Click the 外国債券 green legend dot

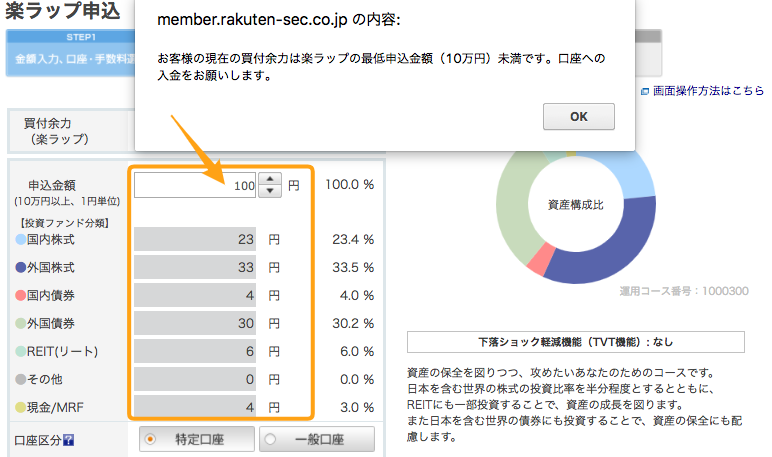click(x=21, y=324)
